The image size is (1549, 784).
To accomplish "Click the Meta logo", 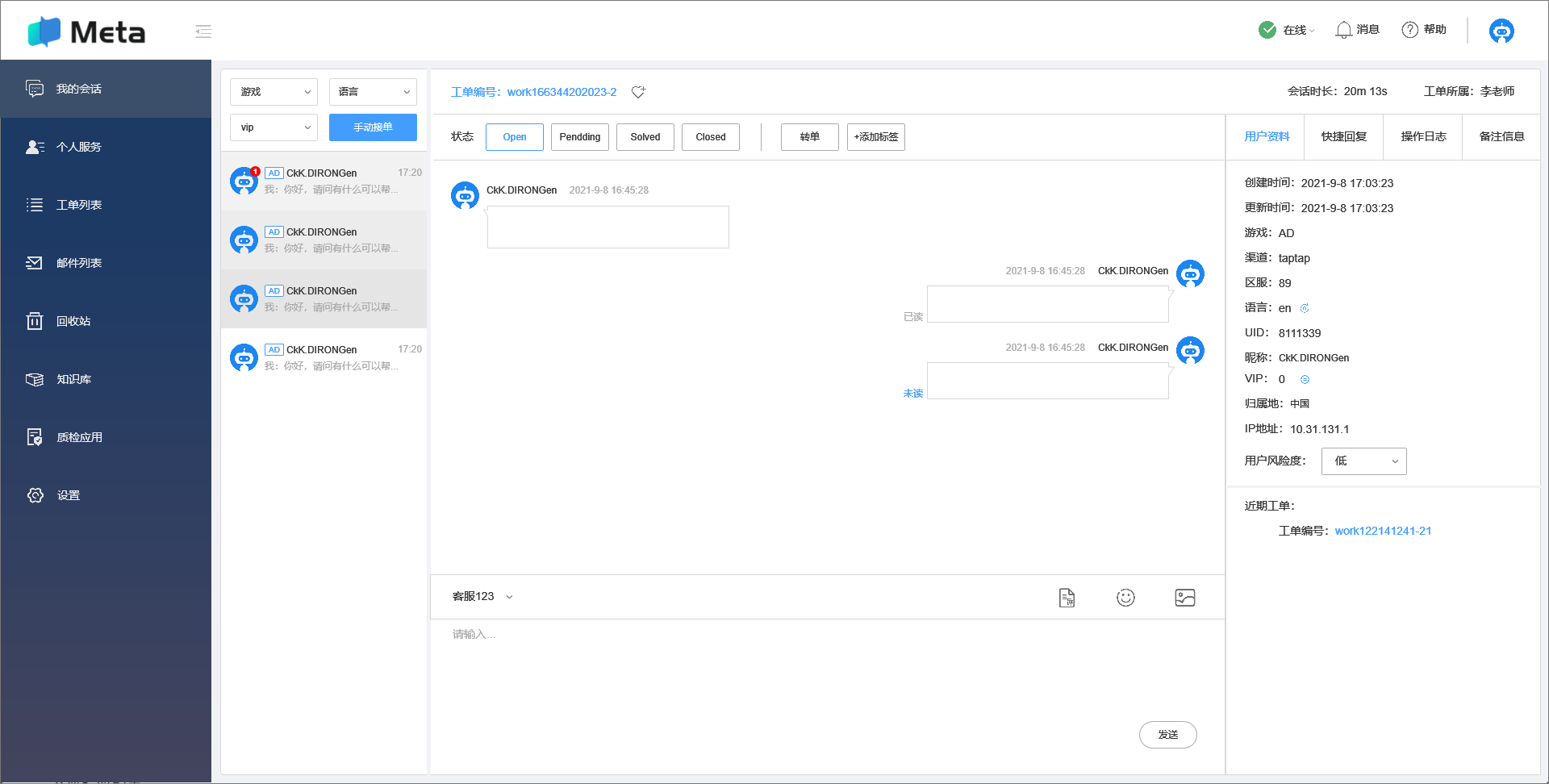I will pyautogui.click(x=86, y=31).
